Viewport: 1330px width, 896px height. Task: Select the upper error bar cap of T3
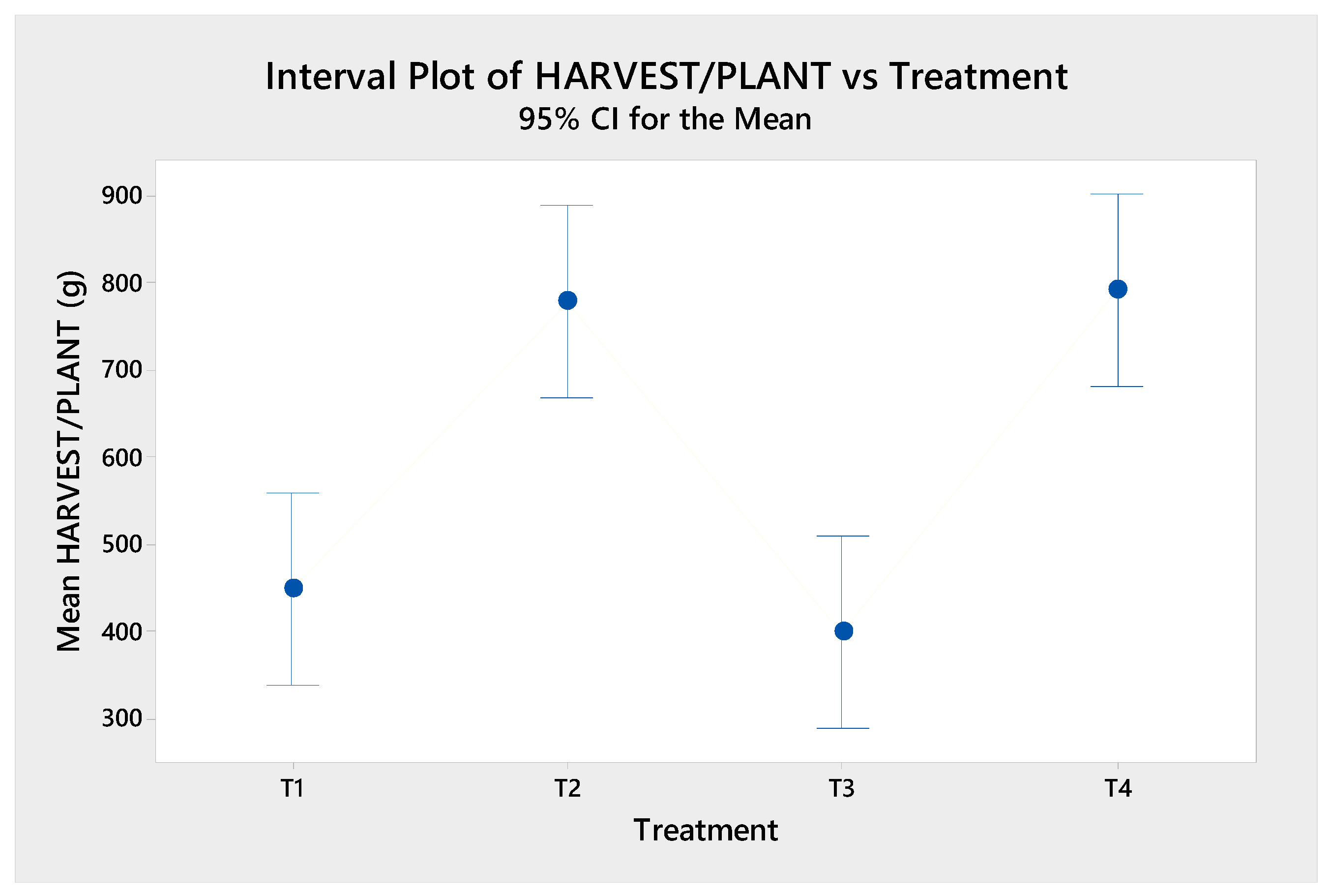tap(842, 536)
